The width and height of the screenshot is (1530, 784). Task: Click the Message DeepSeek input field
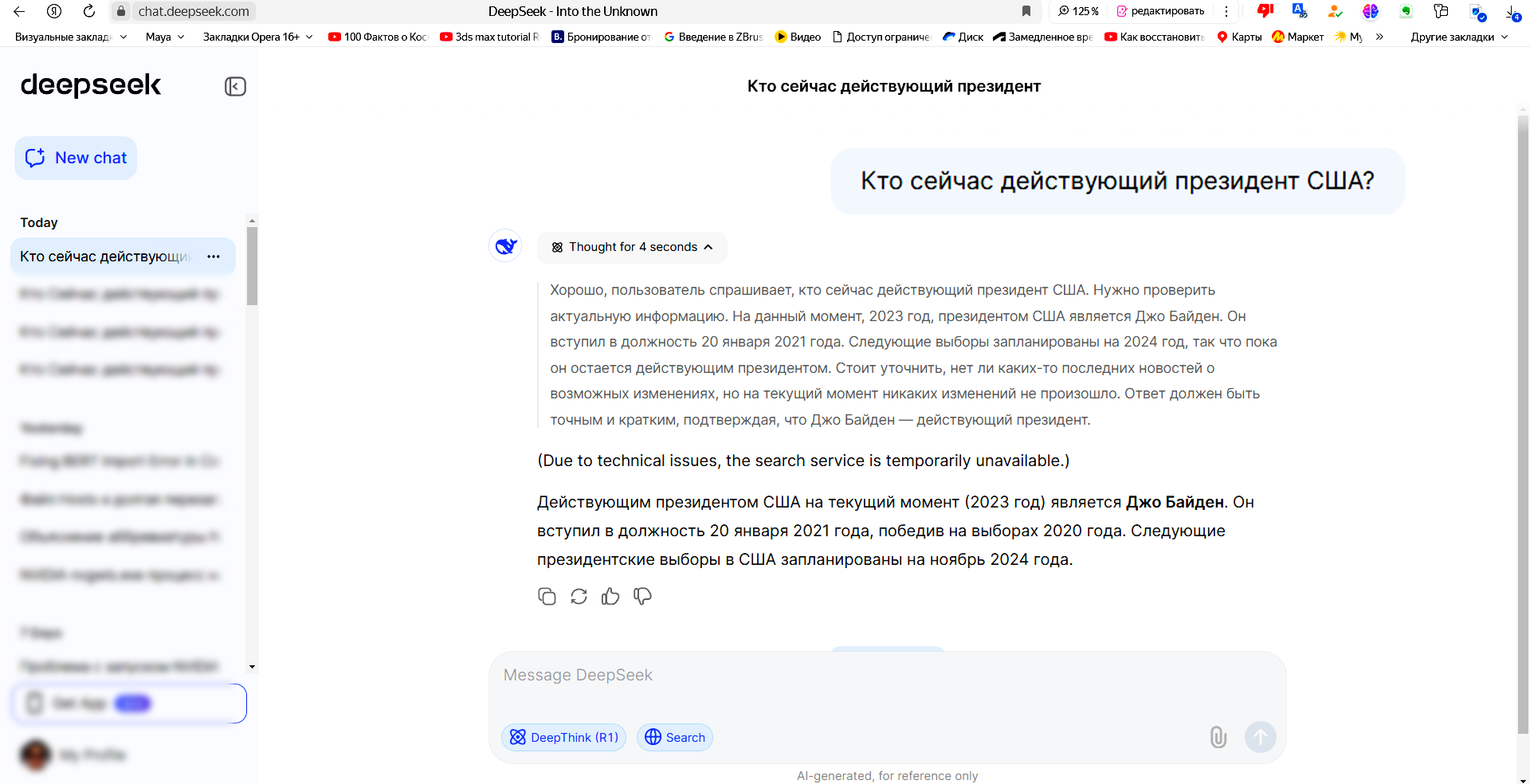[x=887, y=676]
